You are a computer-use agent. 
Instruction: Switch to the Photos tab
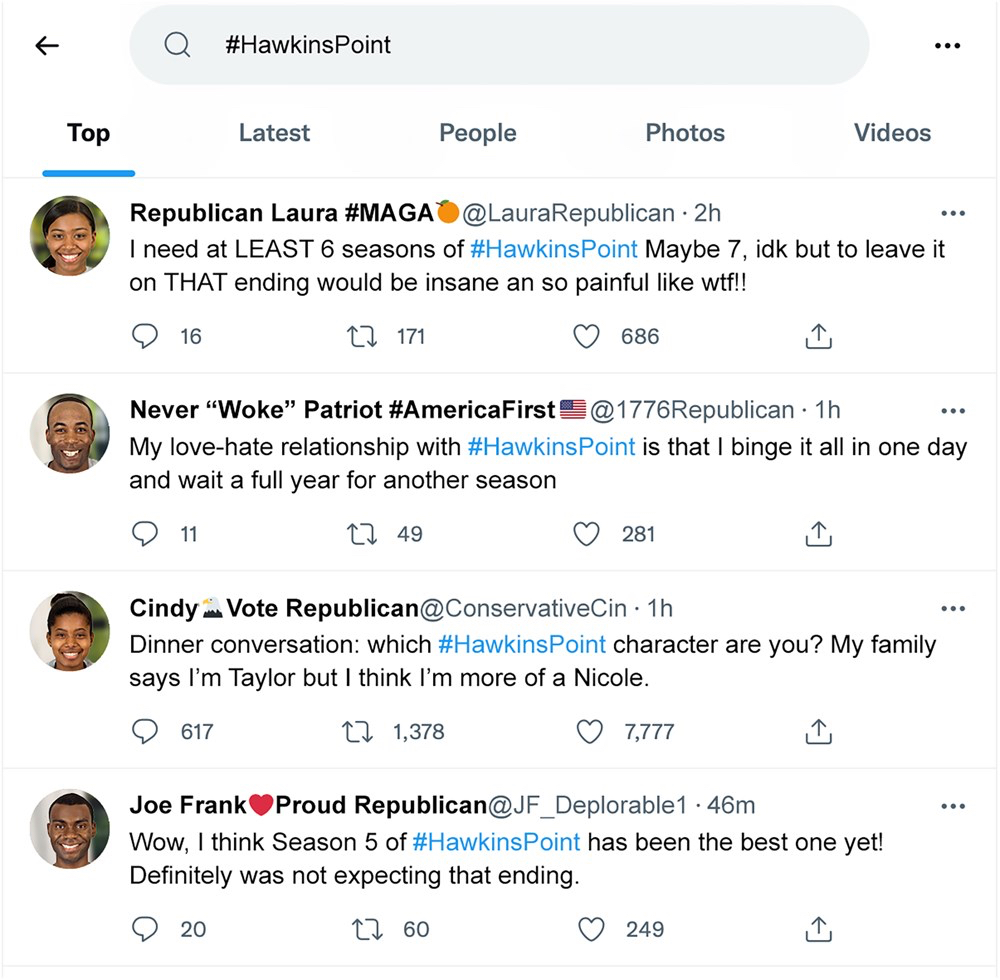685,133
